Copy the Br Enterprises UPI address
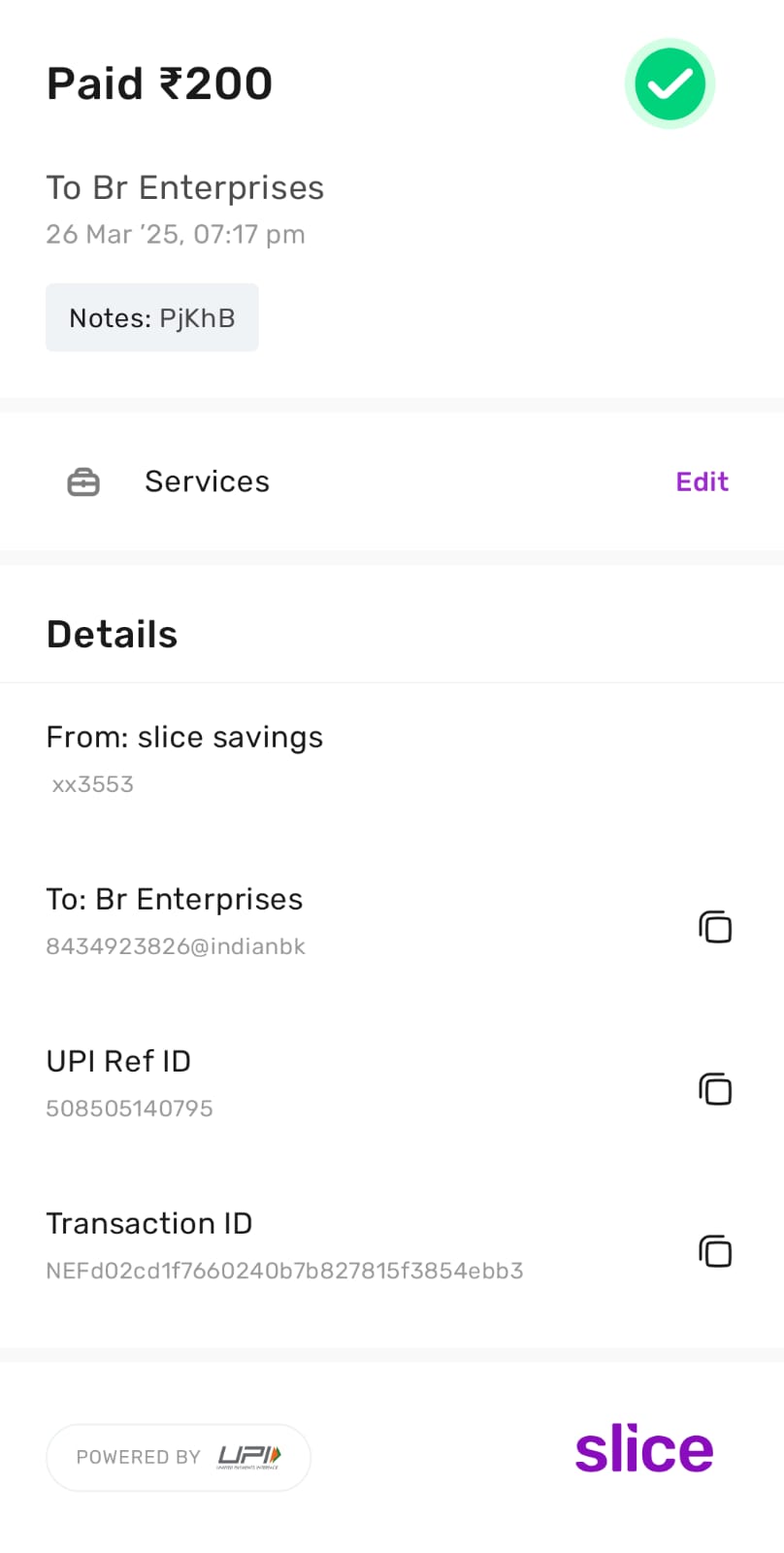Viewport: 784px width, 1553px height. click(715, 927)
